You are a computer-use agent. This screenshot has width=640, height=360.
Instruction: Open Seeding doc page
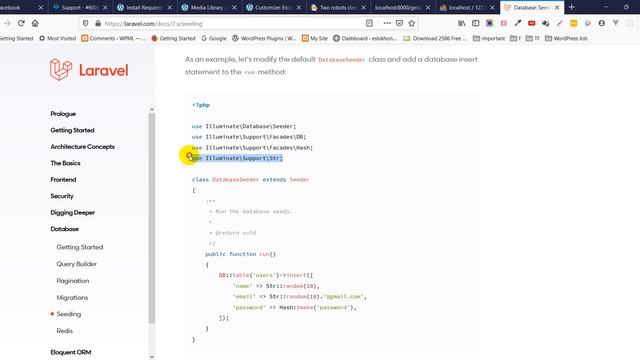point(69,314)
